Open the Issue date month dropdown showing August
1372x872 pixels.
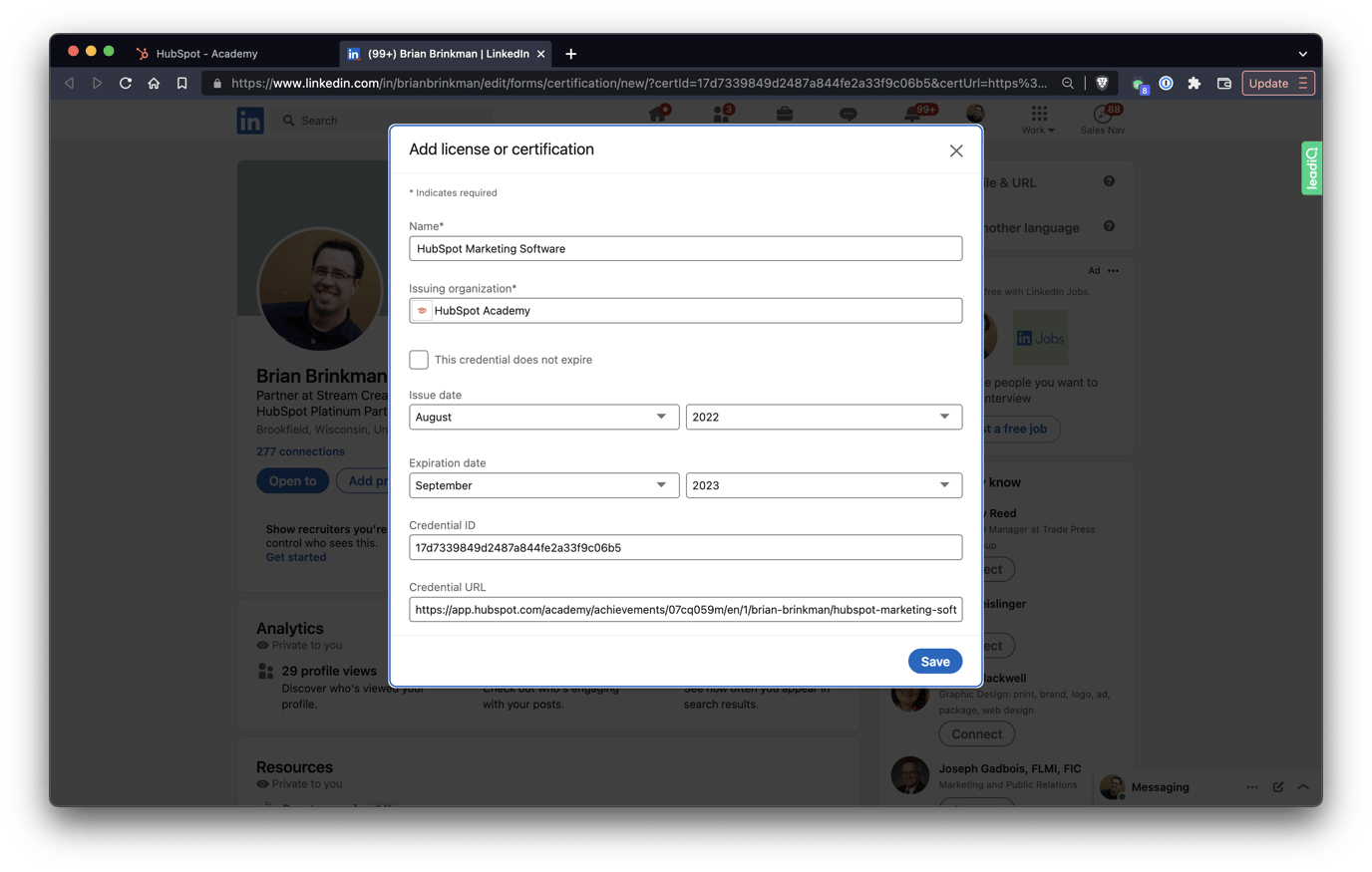[543, 417]
